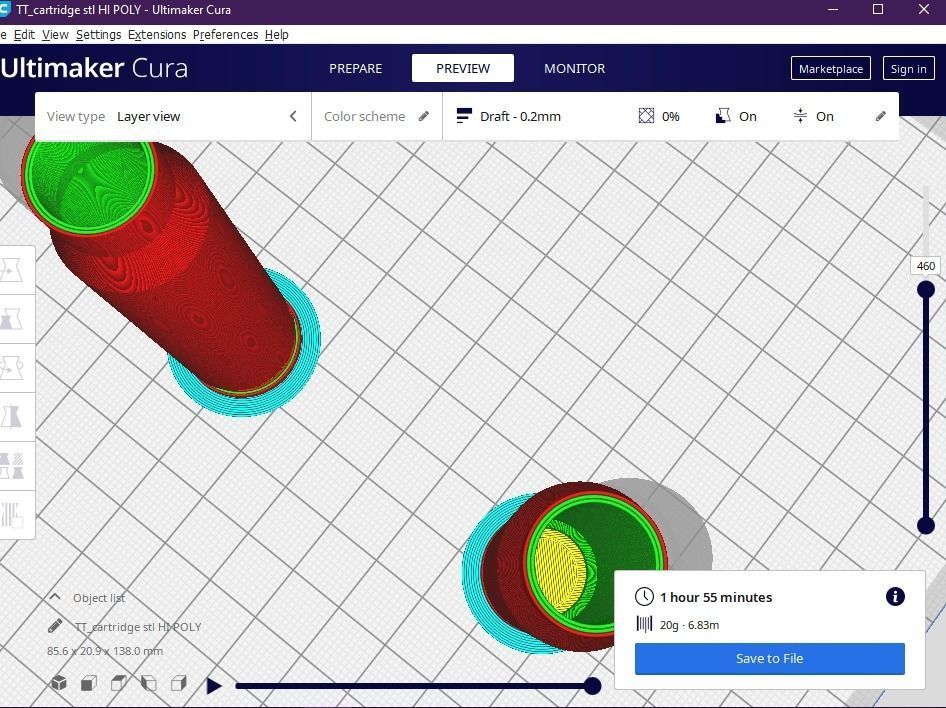Viewport: 946px width, 708px height.
Task: Switch to the PREVIEW stage
Action: [x=463, y=68]
